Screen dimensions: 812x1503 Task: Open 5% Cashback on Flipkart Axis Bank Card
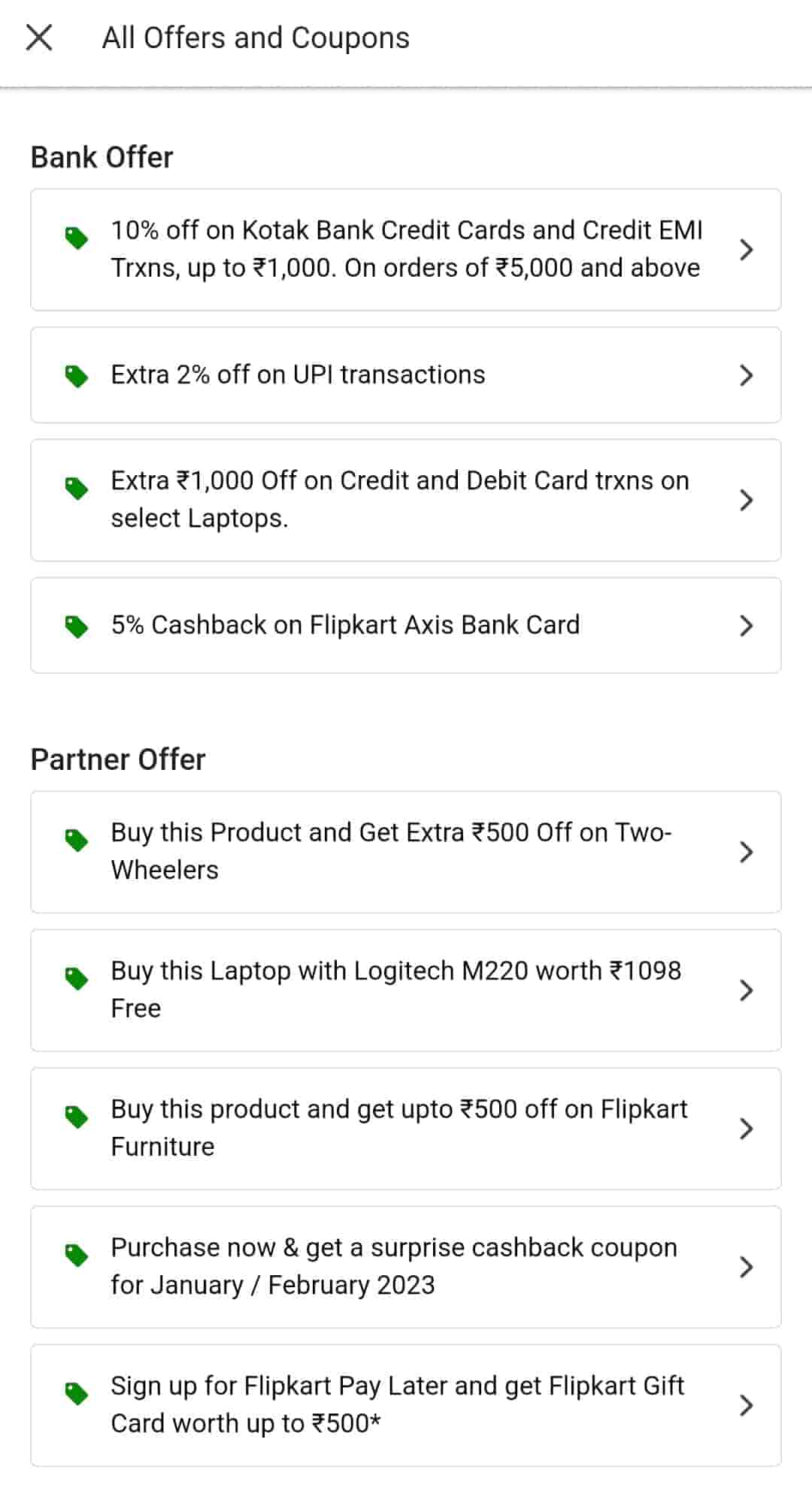346,626
